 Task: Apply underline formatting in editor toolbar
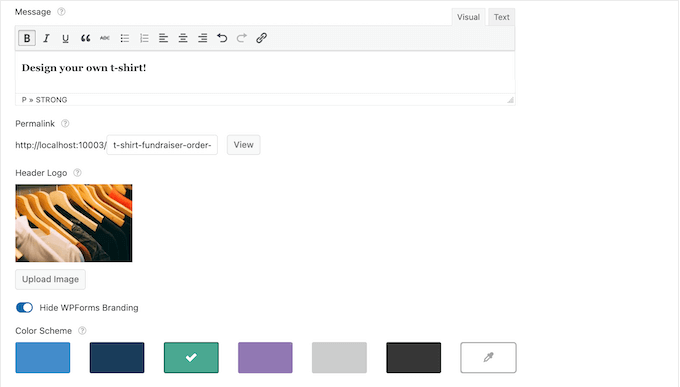[x=65, y=38]
